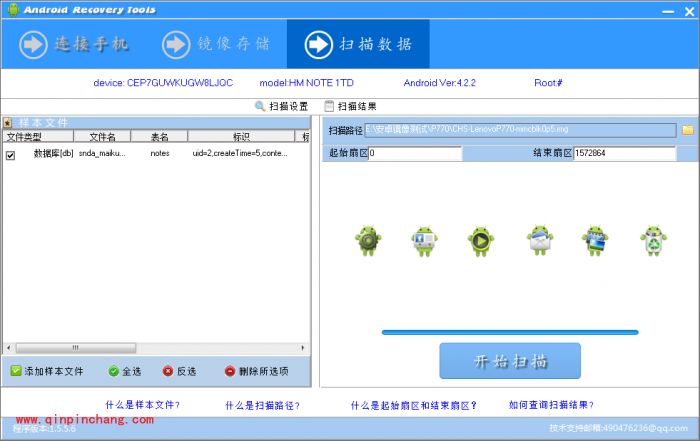Click the Android contacts card icon
Viewport: 700px width, 441px height.
tap(424, 240)
